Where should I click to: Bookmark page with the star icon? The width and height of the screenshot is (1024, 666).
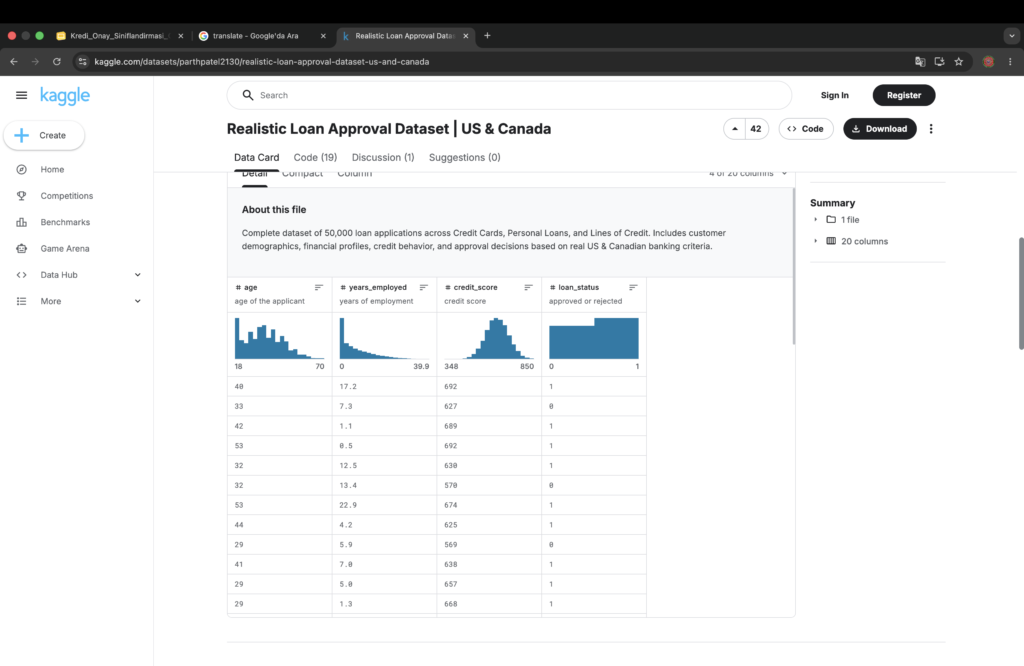coord(959,61)
